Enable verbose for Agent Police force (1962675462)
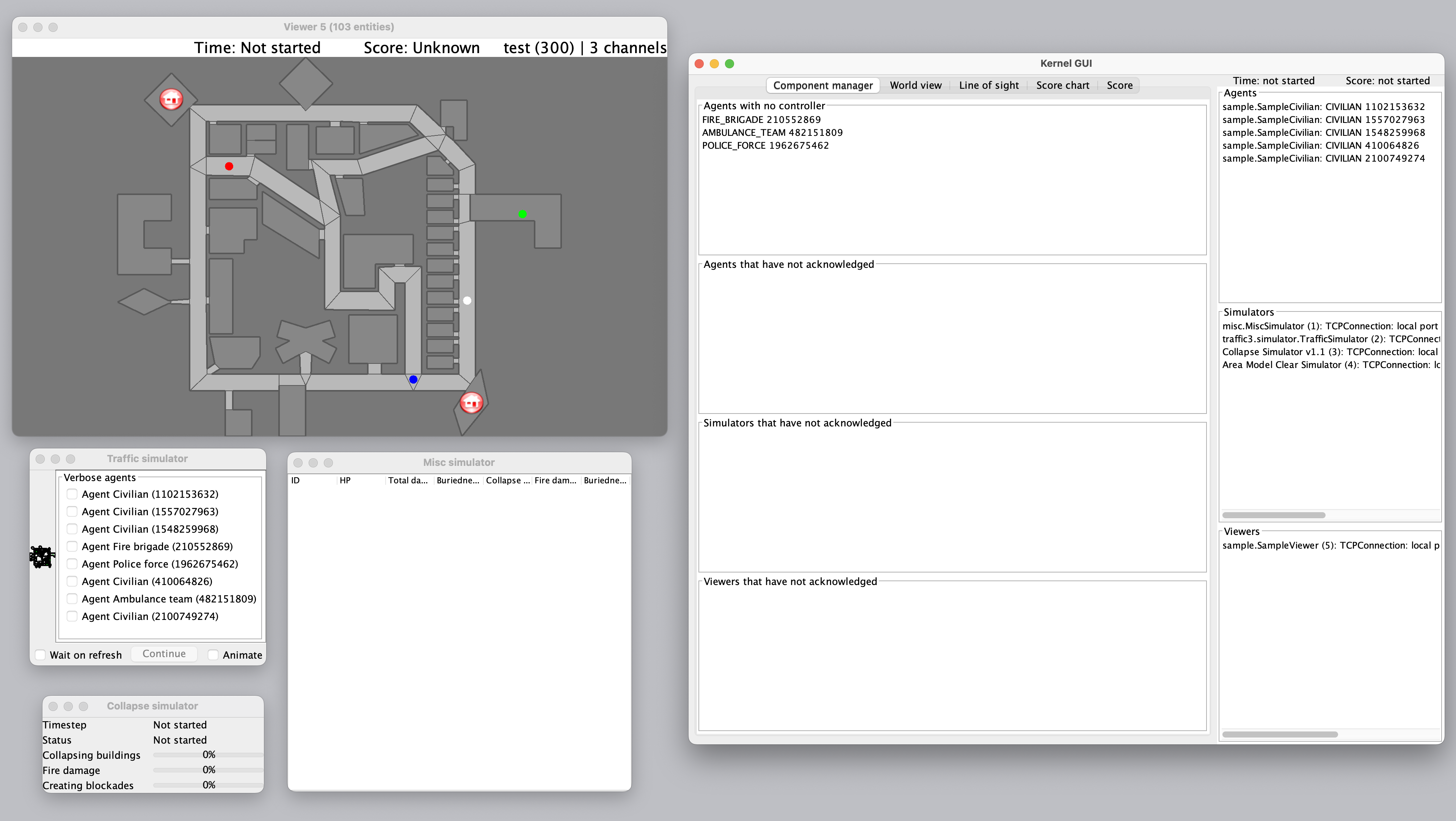 (72, 564)
